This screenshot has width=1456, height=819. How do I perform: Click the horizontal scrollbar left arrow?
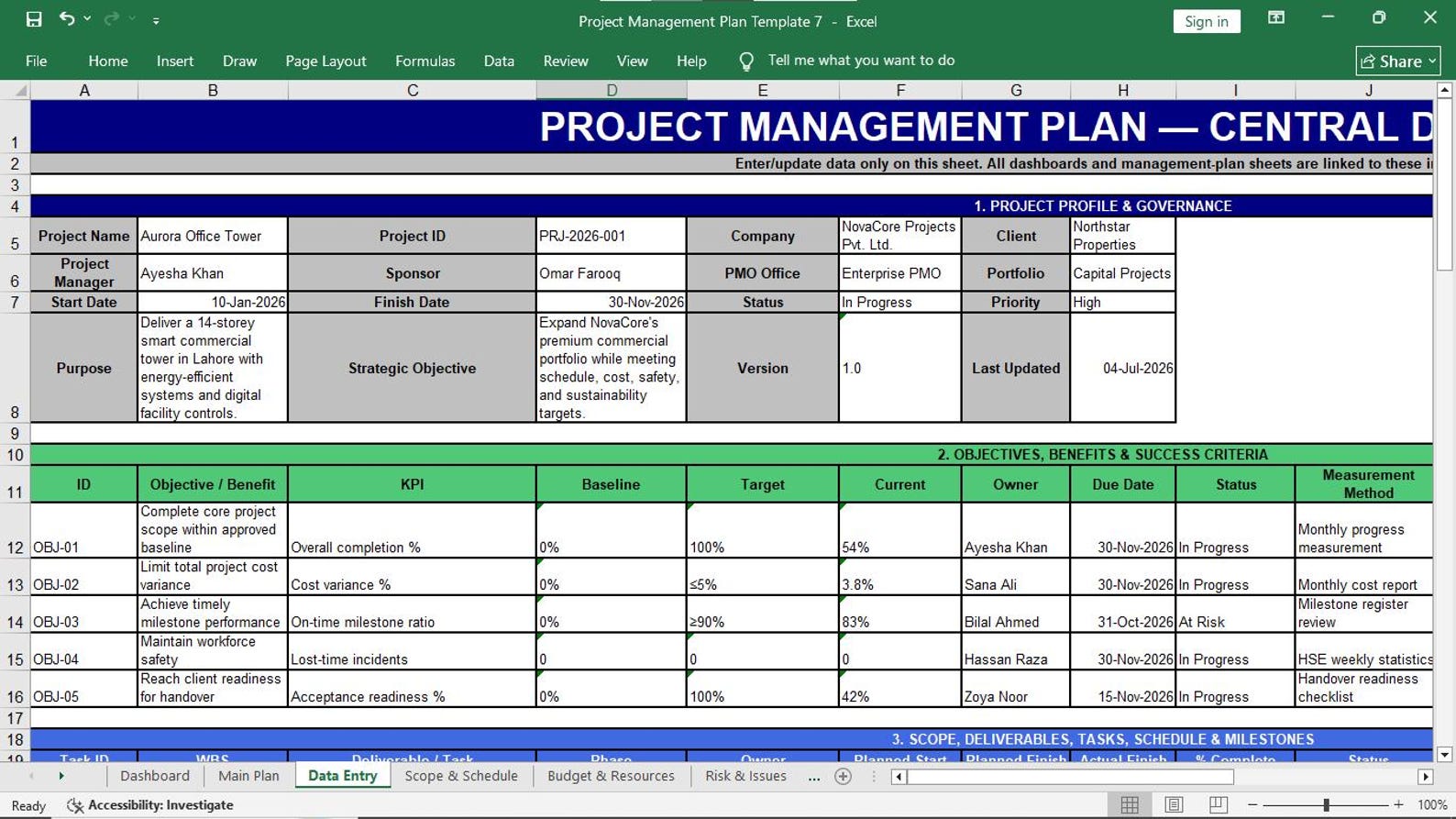coord(899,777)
